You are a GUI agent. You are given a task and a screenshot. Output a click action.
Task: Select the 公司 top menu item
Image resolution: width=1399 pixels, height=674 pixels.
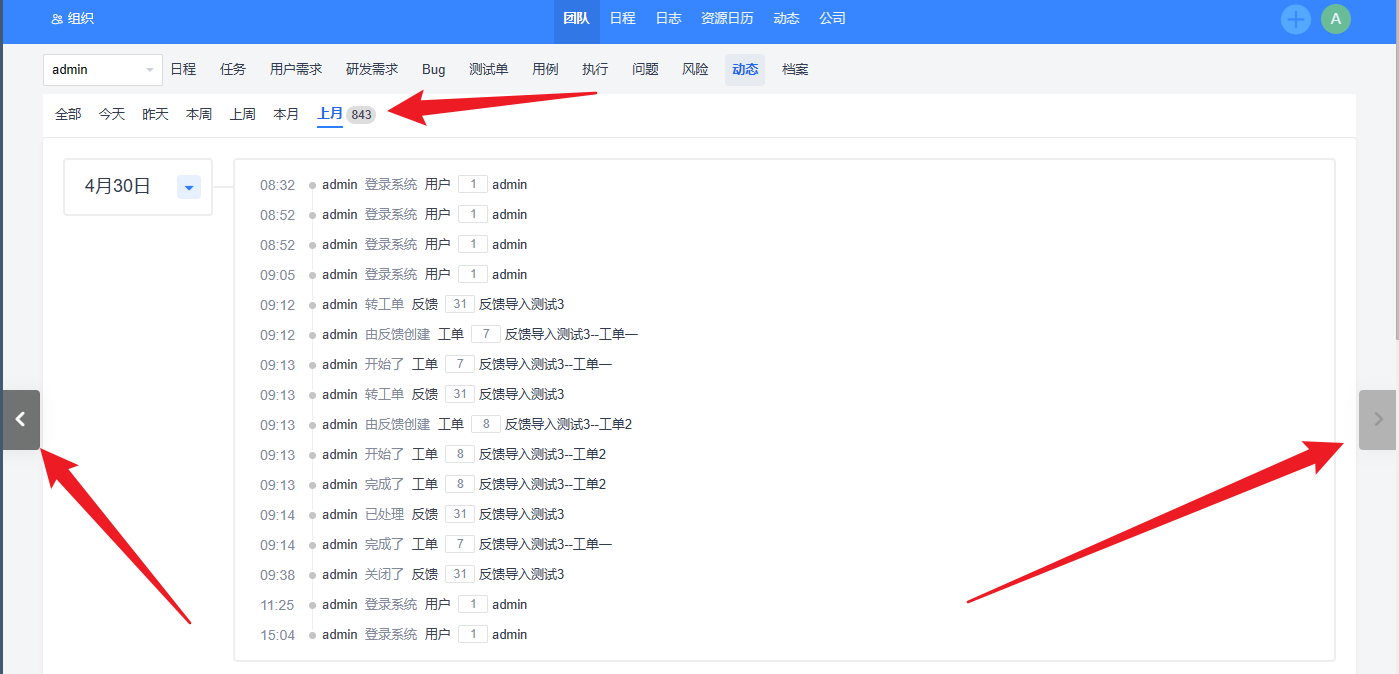832,18
